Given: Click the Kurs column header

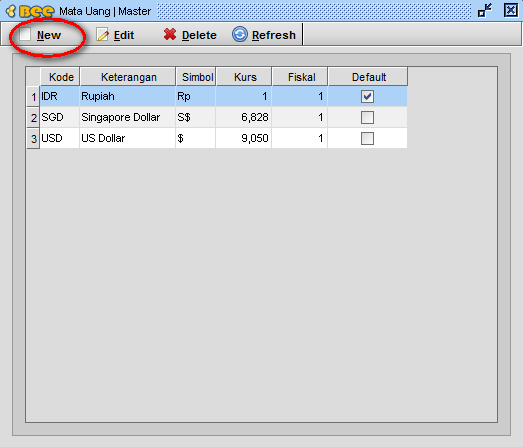Looking at the screenshot, I should [x=244, y=77].
